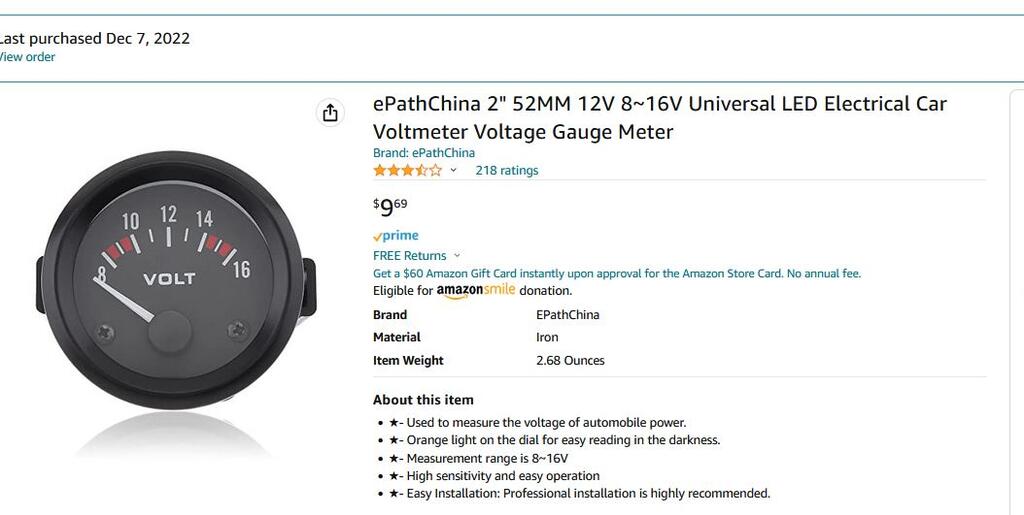Expand the star ratings dropdown chevron
1024x515 pixels.
(453, 170)
